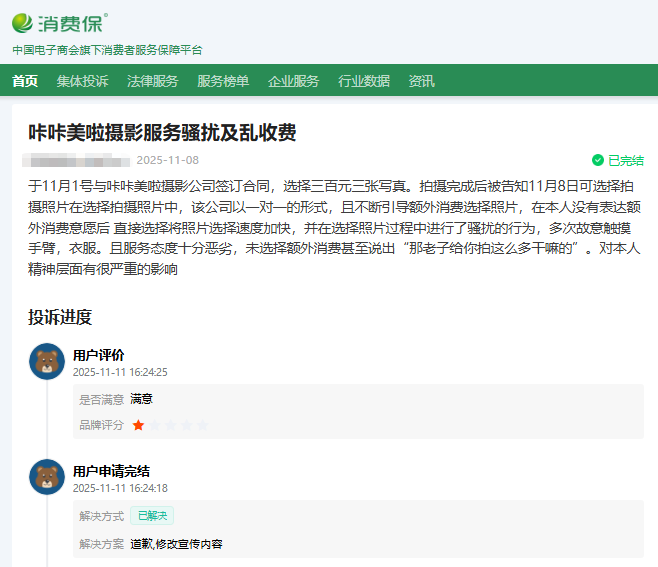Open the 集体投诉 navigation item

tap(82, 81)
